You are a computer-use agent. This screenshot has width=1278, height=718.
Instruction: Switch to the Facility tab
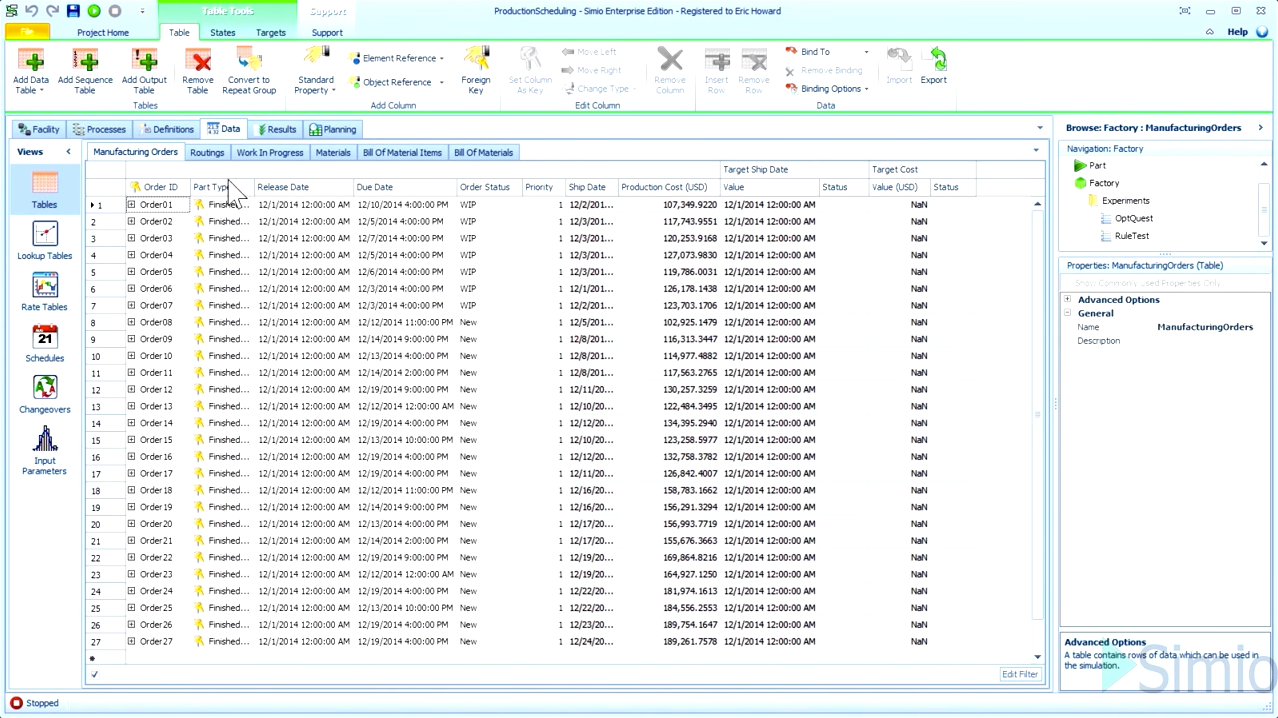[39, 129]
